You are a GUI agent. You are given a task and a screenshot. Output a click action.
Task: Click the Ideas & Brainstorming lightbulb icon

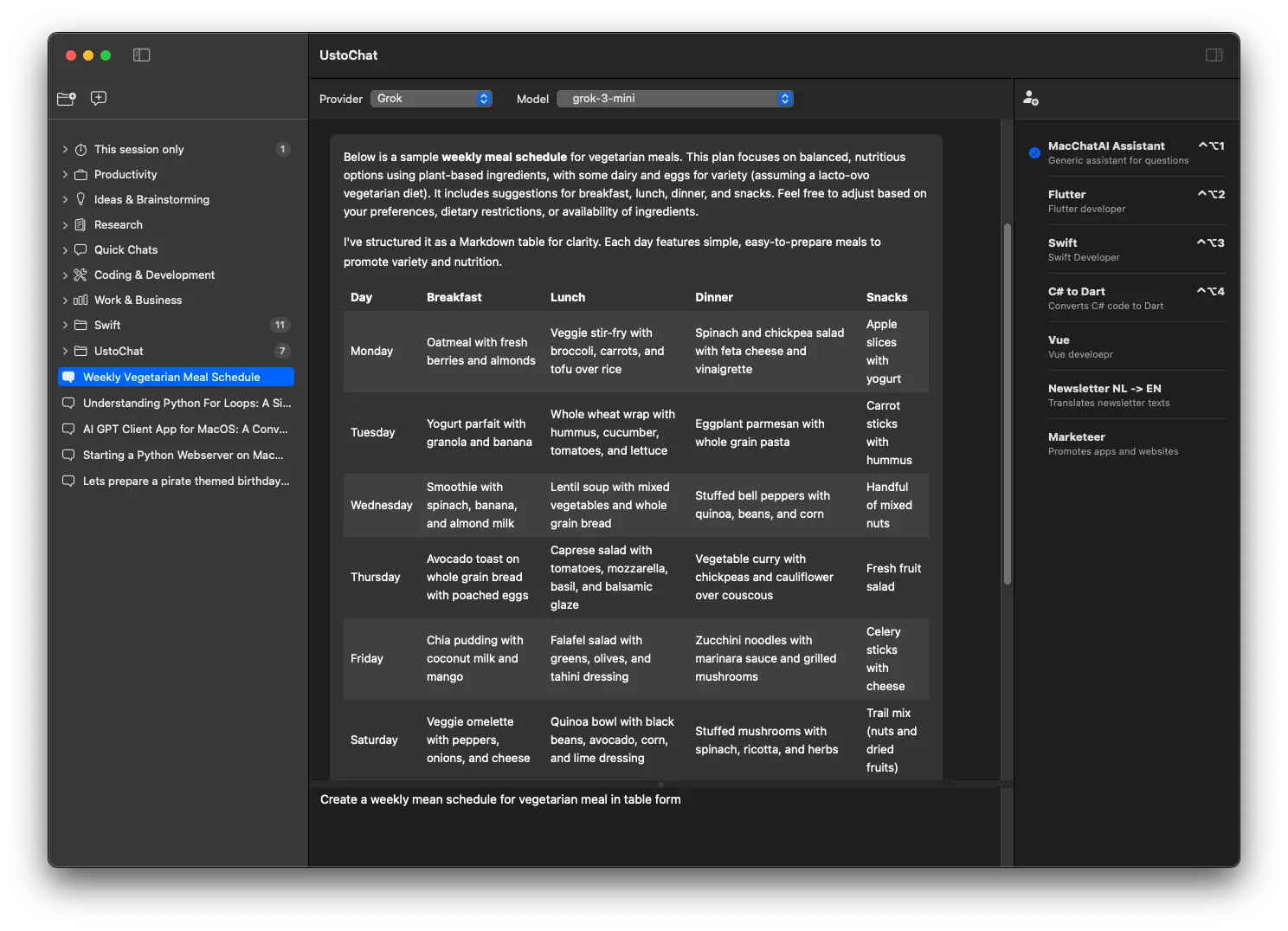pyautogui.click(x=80, y=200)
